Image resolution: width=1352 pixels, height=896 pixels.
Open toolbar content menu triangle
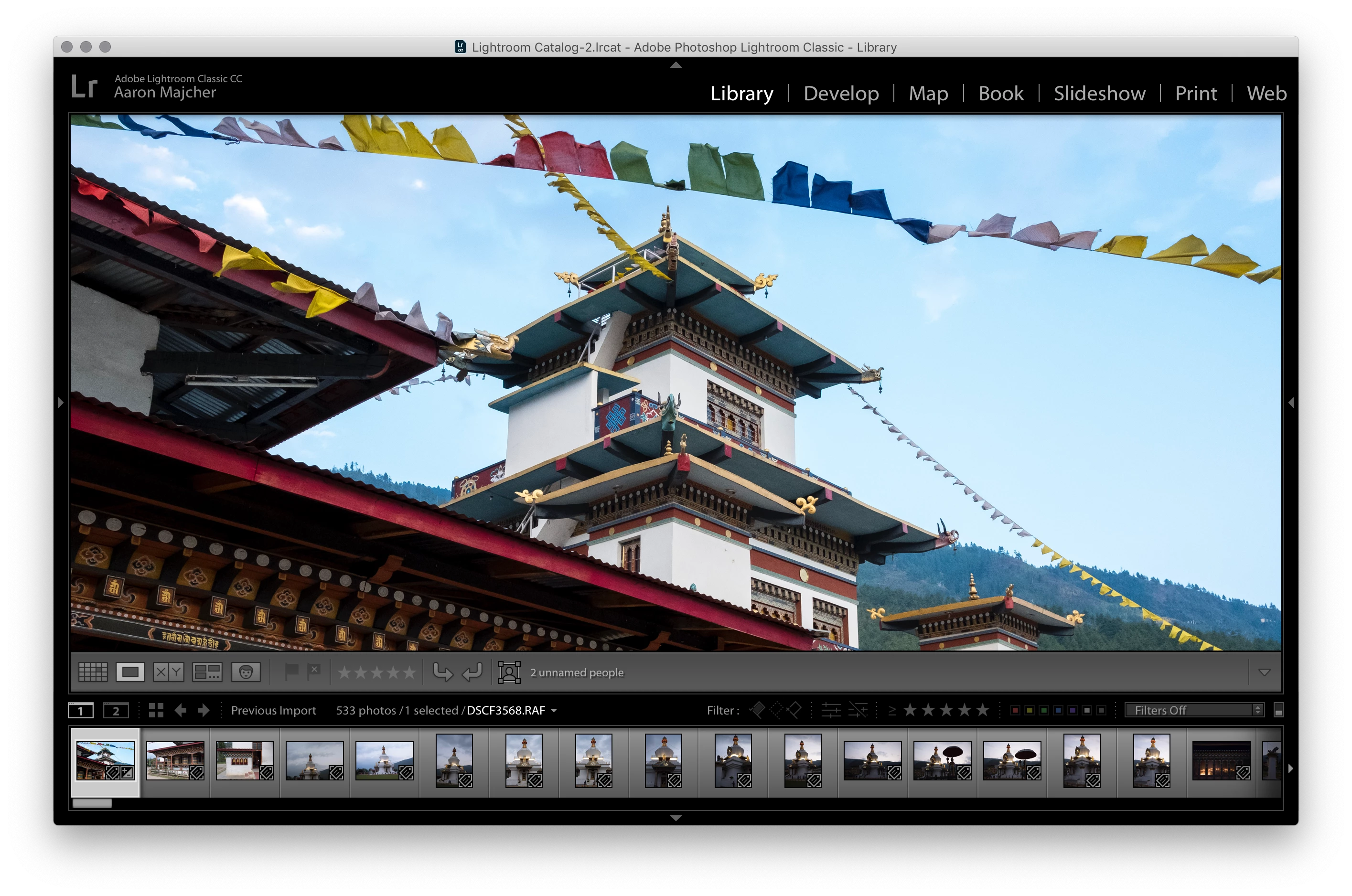point(1264,672)
